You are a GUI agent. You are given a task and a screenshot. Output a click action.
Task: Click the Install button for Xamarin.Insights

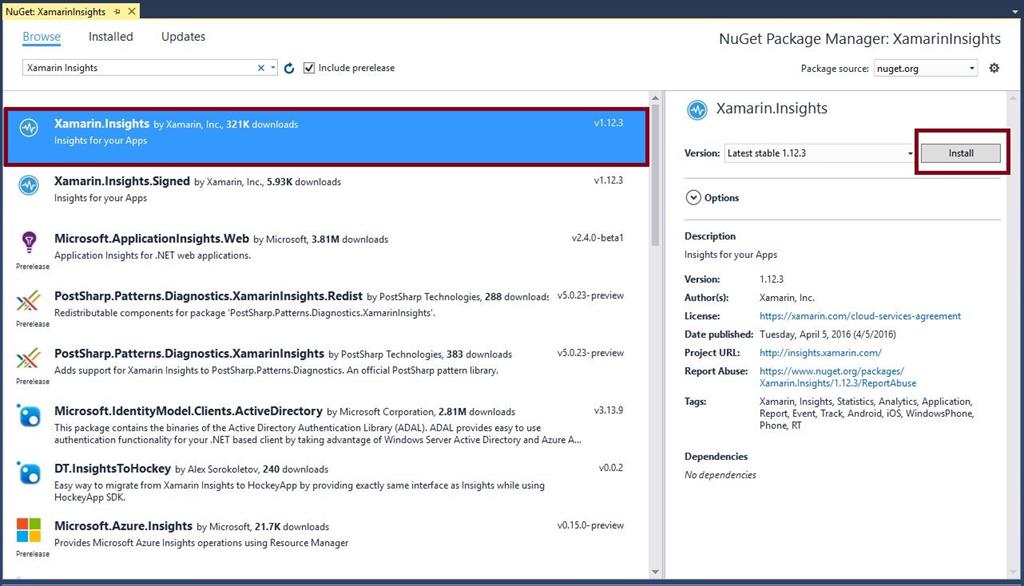tap(959, 153)
